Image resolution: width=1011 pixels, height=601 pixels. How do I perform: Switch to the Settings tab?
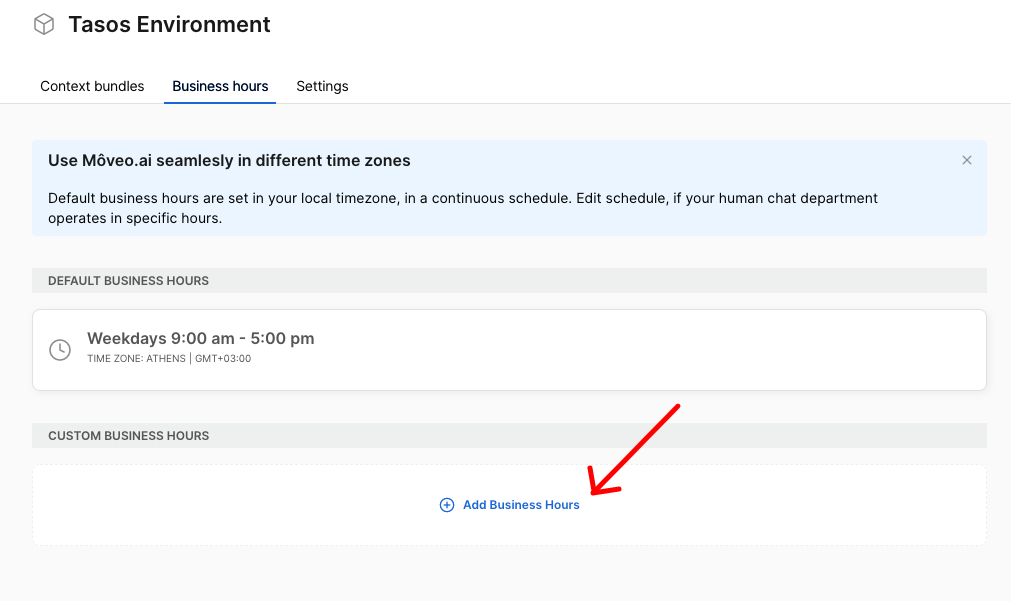(322, 86)
